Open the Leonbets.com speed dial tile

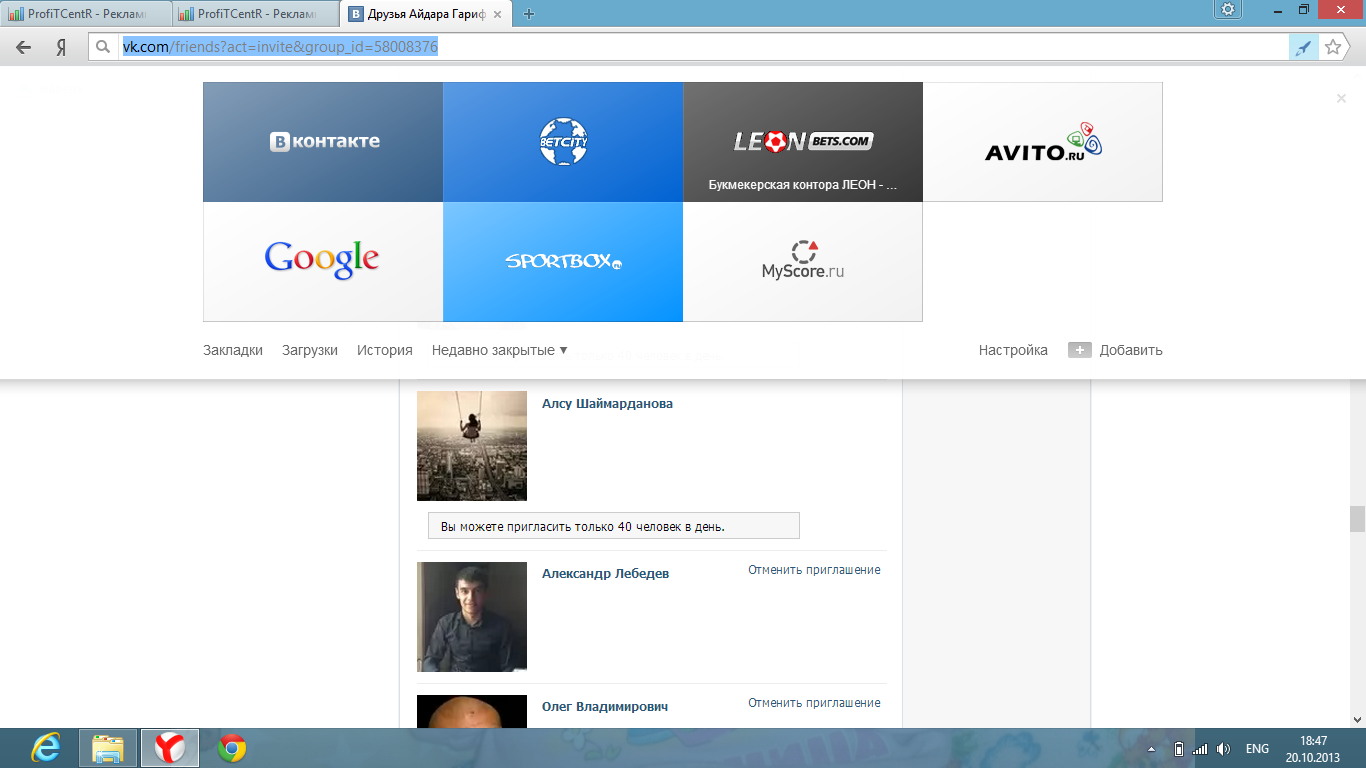(803, 142)
